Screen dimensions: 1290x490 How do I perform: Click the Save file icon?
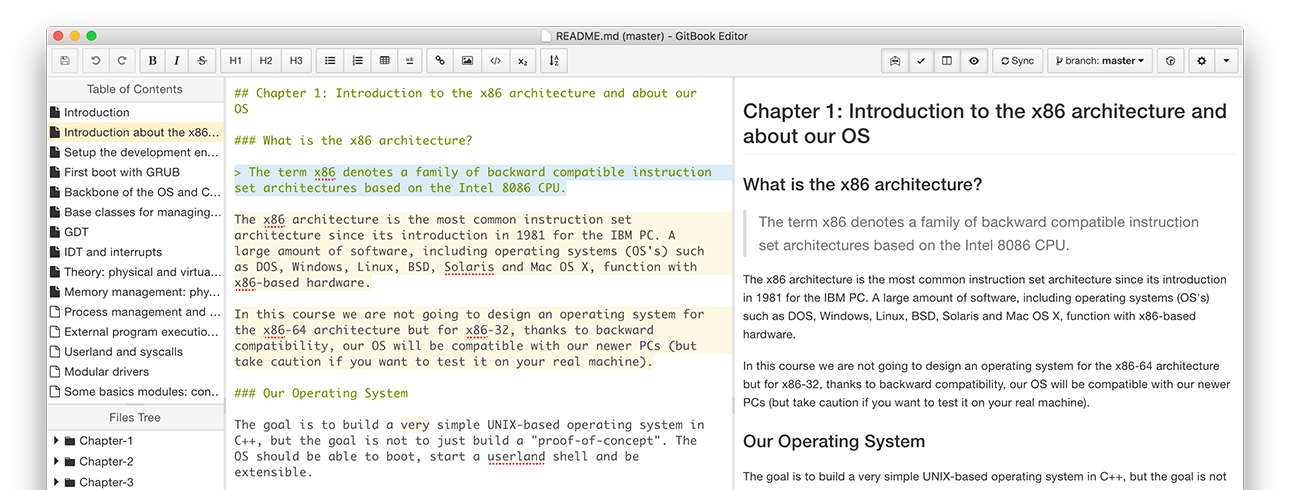(65, 61)
